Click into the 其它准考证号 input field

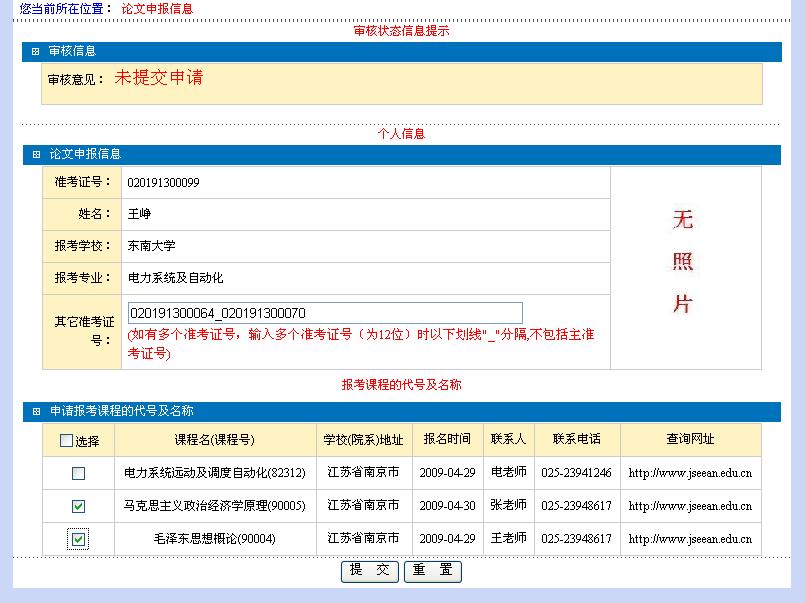[x=325, y=313]
